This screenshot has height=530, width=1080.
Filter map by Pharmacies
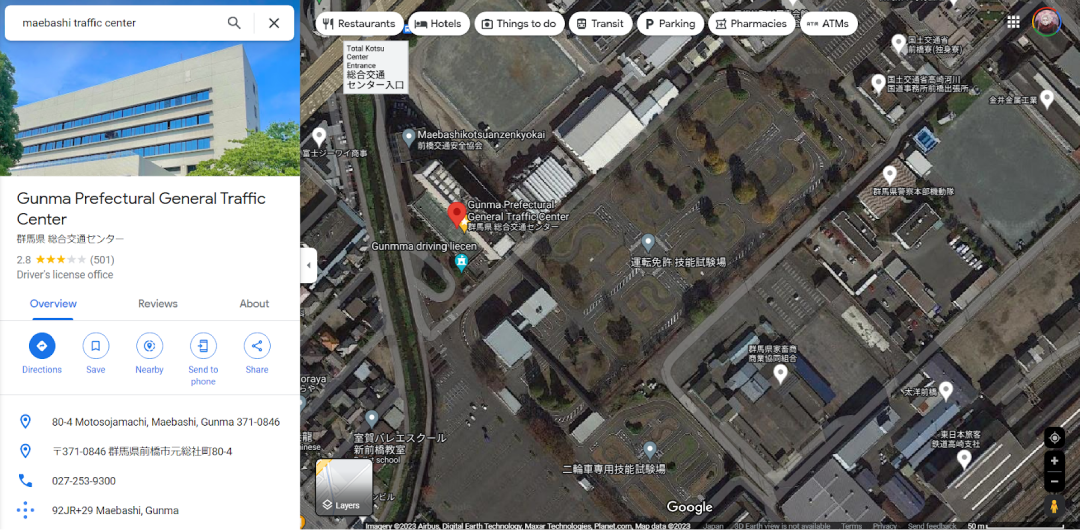tap(751, 23)
